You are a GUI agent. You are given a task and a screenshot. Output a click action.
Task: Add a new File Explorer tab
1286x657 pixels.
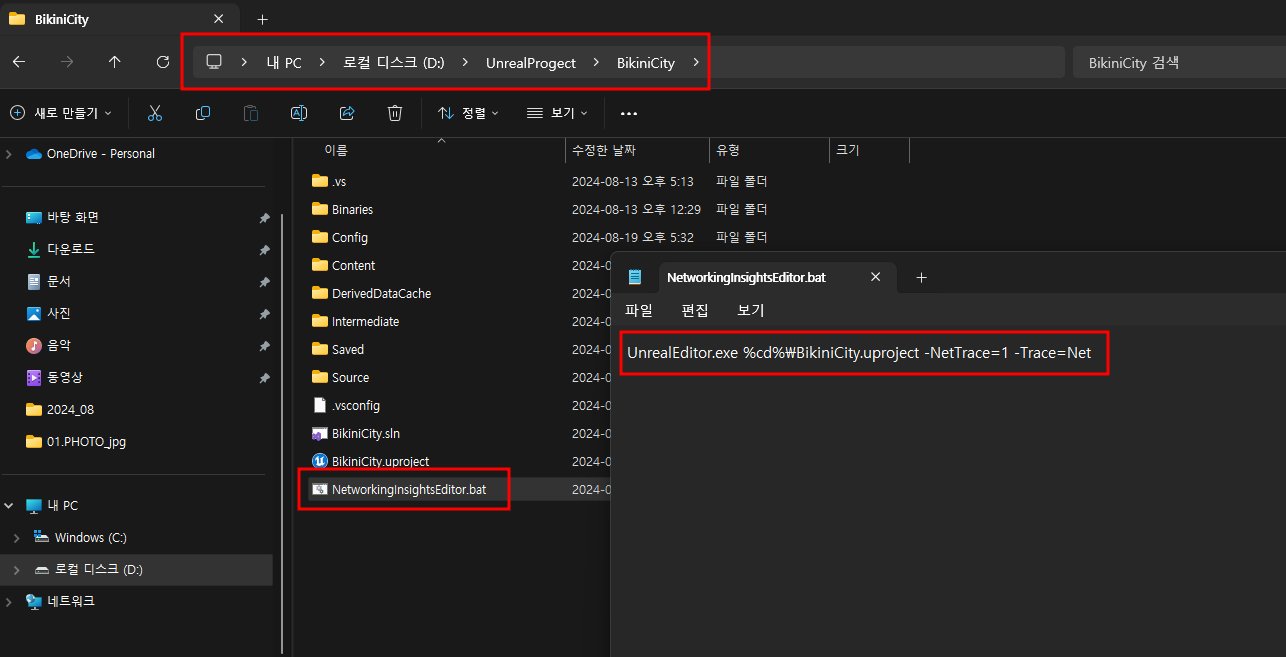[262, 19]
